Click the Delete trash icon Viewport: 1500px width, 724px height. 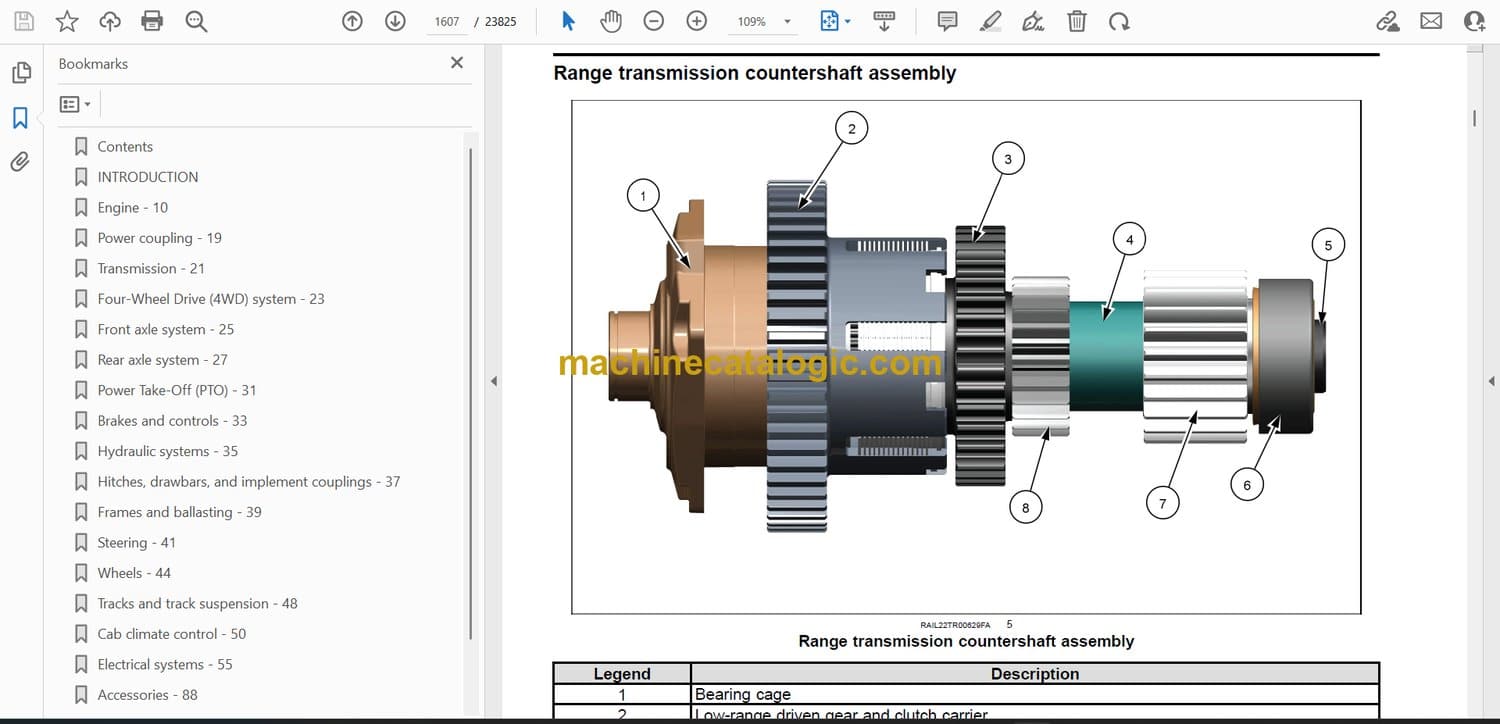click(x=1077, y=21)
